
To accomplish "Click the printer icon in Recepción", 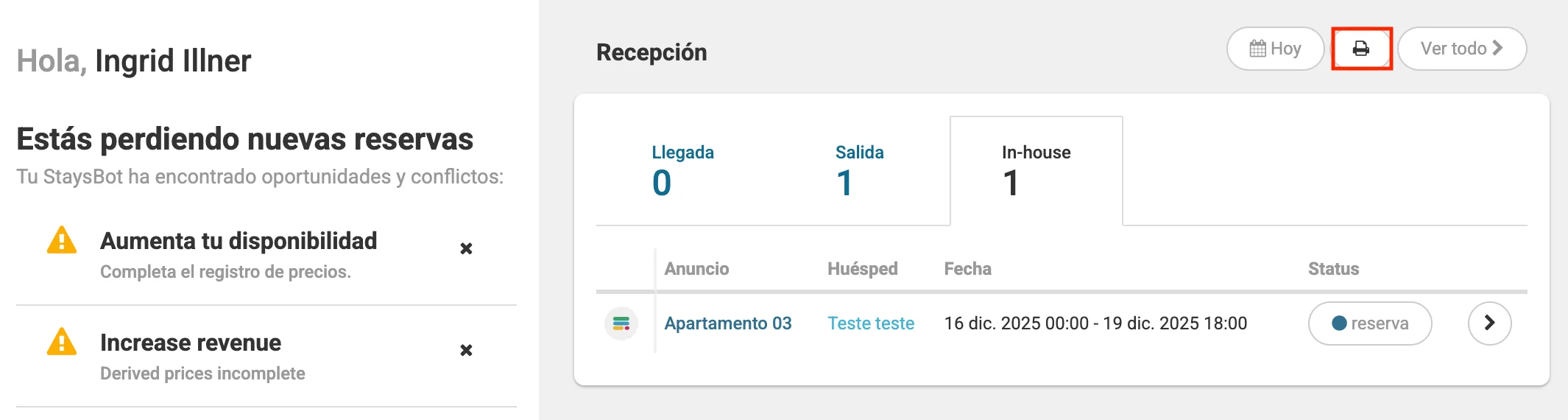I will pos(1361,49).
